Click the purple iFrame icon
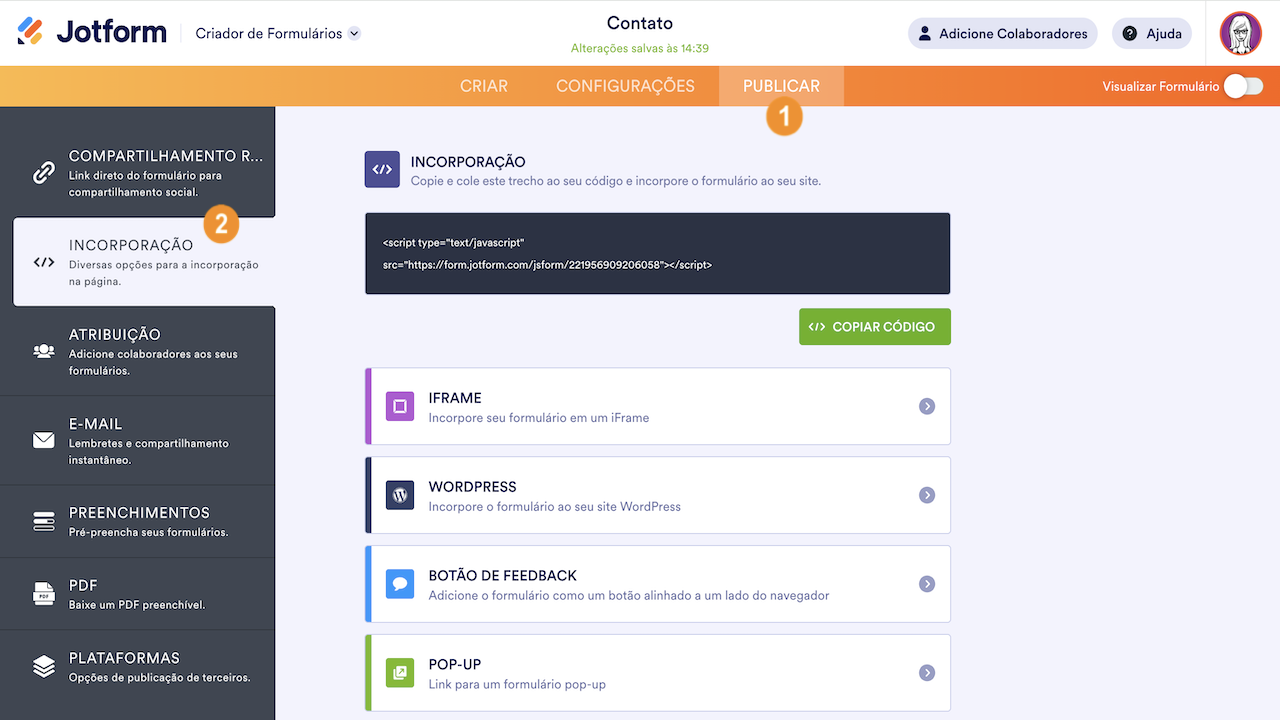The height and width of the screenshot is (720, 1280). tap(400, 406)
